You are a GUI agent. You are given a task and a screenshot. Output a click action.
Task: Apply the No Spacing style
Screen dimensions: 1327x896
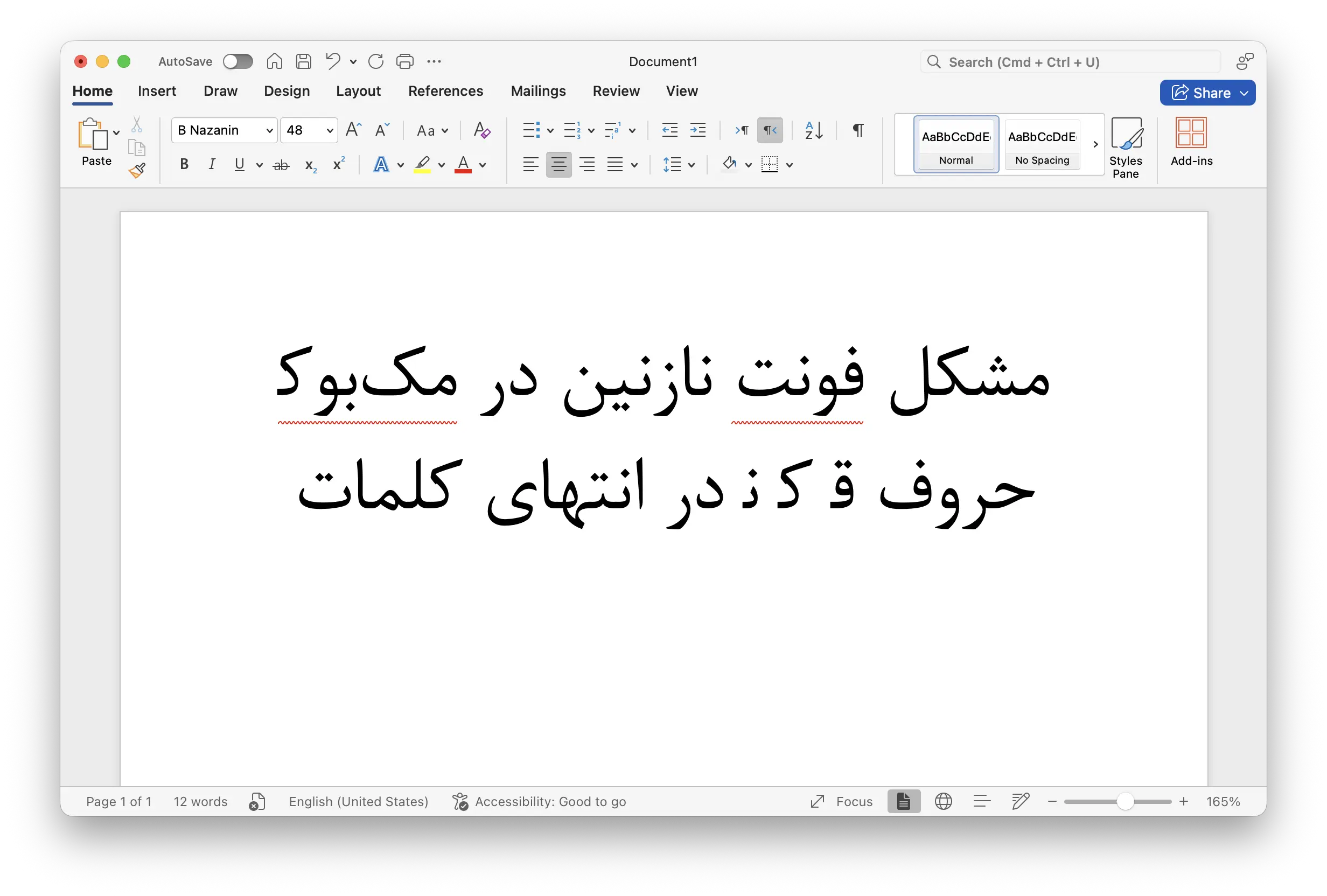(1042, 144)
